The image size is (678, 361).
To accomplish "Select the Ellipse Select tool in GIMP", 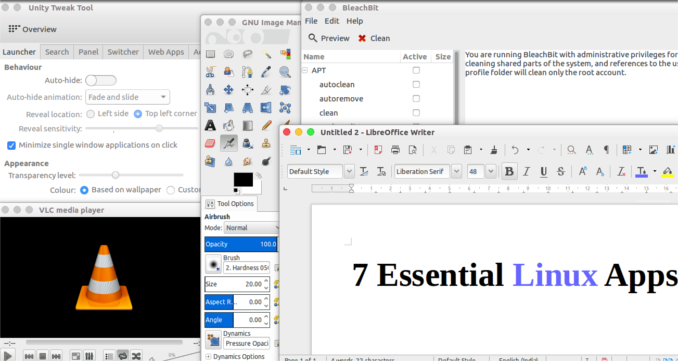I will (x=229, y=54).
